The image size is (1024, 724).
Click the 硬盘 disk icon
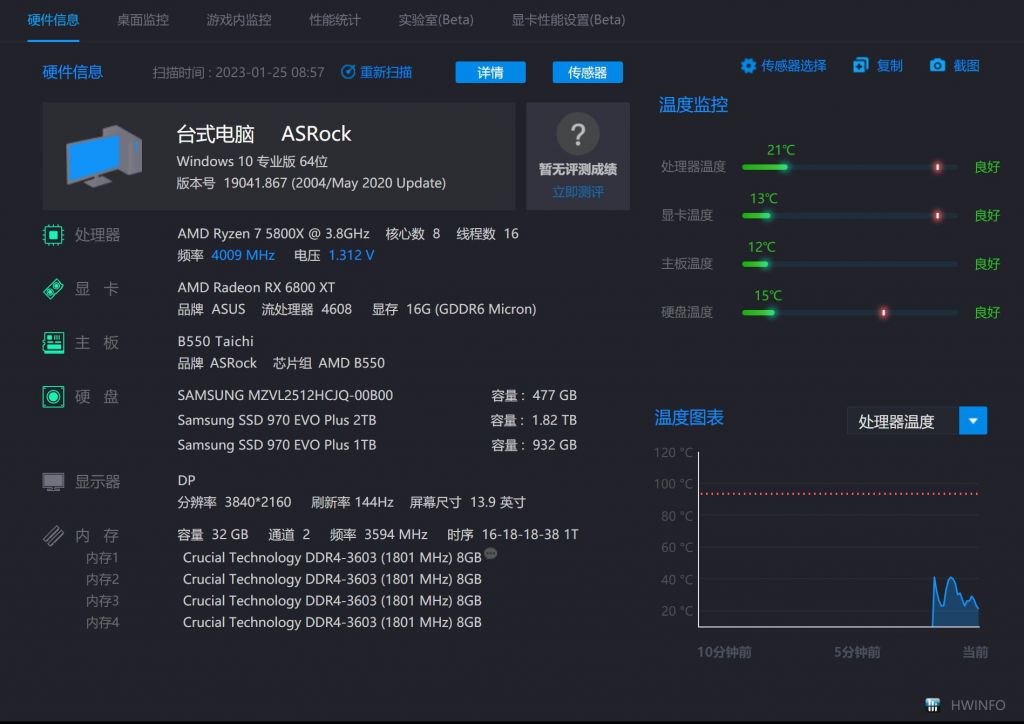click(x=54, y=396)
